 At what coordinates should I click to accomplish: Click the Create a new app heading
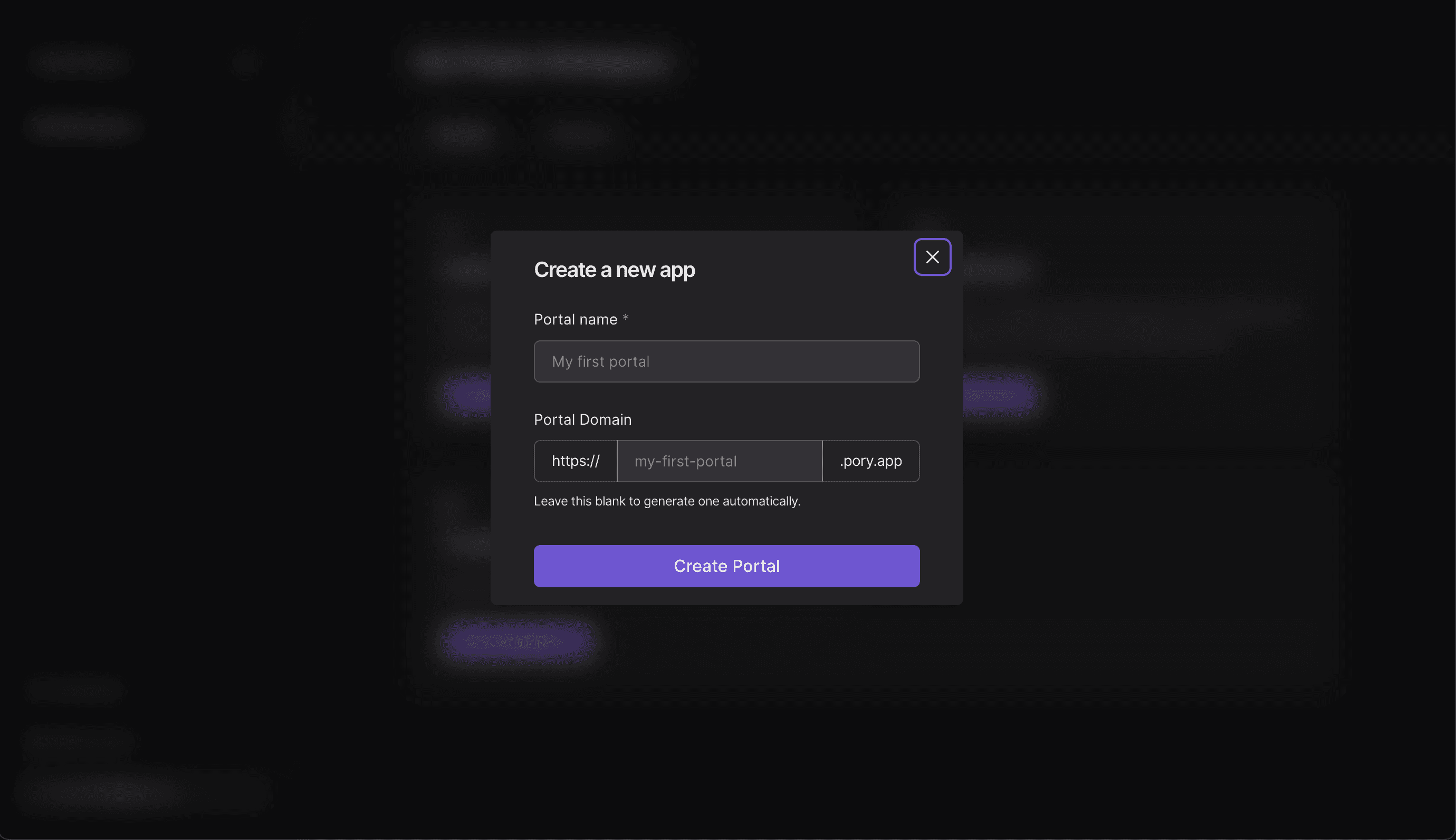[x=614, y=270]
